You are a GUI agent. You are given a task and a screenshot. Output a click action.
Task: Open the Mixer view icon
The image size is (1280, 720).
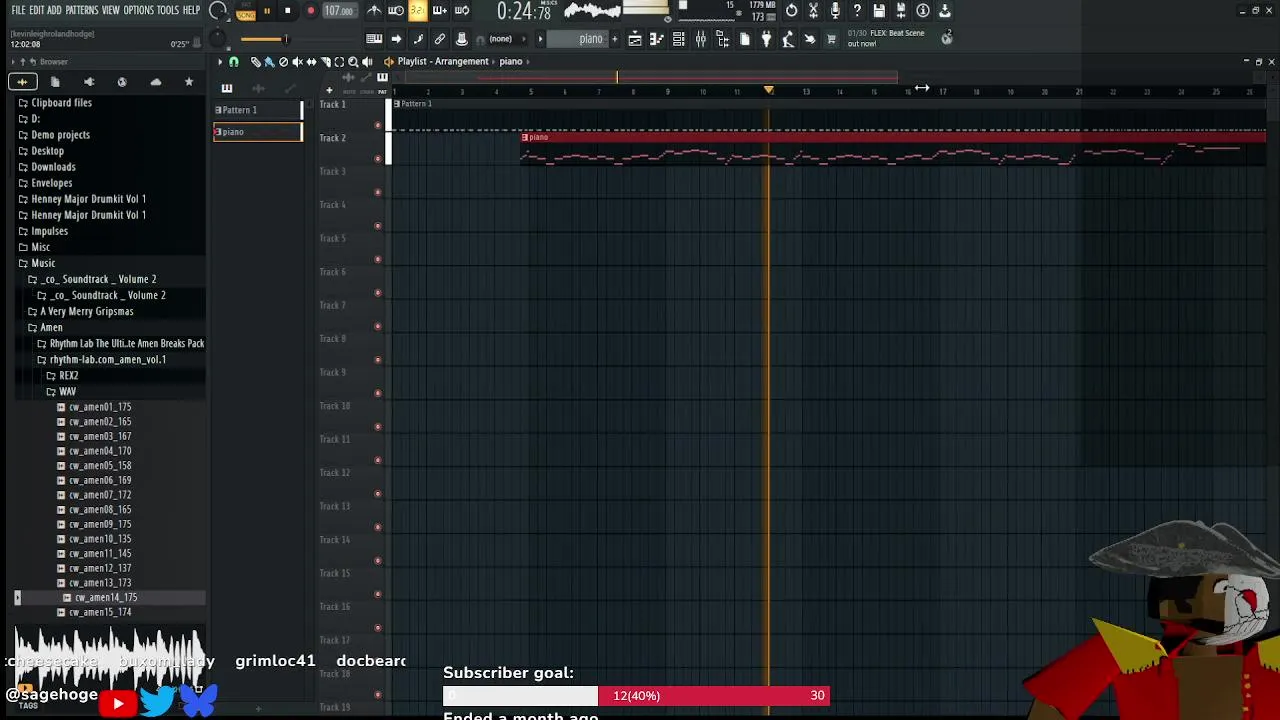701,39
